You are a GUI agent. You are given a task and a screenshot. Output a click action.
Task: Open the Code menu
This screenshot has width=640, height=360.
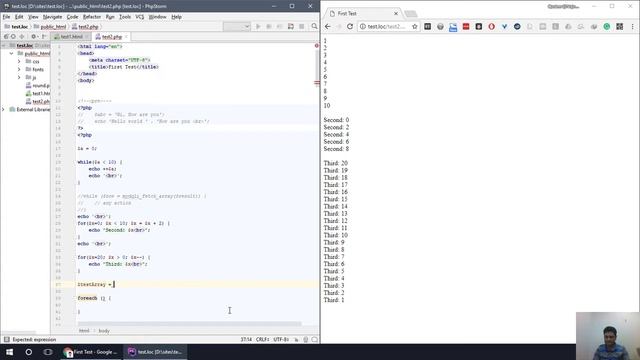[x=72, y=17]
